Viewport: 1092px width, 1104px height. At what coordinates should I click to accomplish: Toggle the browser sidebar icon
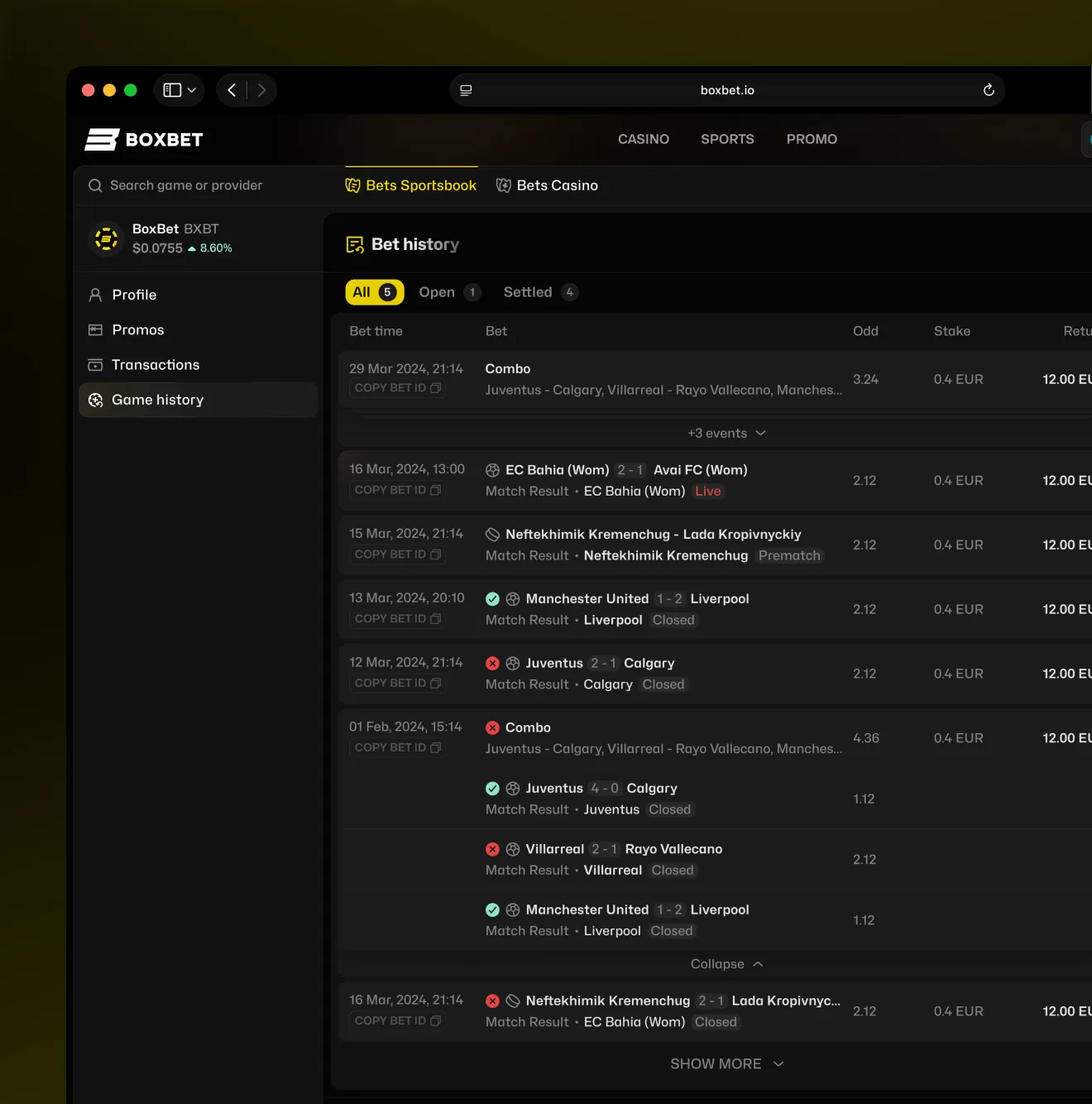pyautogui.click(x=172, y=90)
